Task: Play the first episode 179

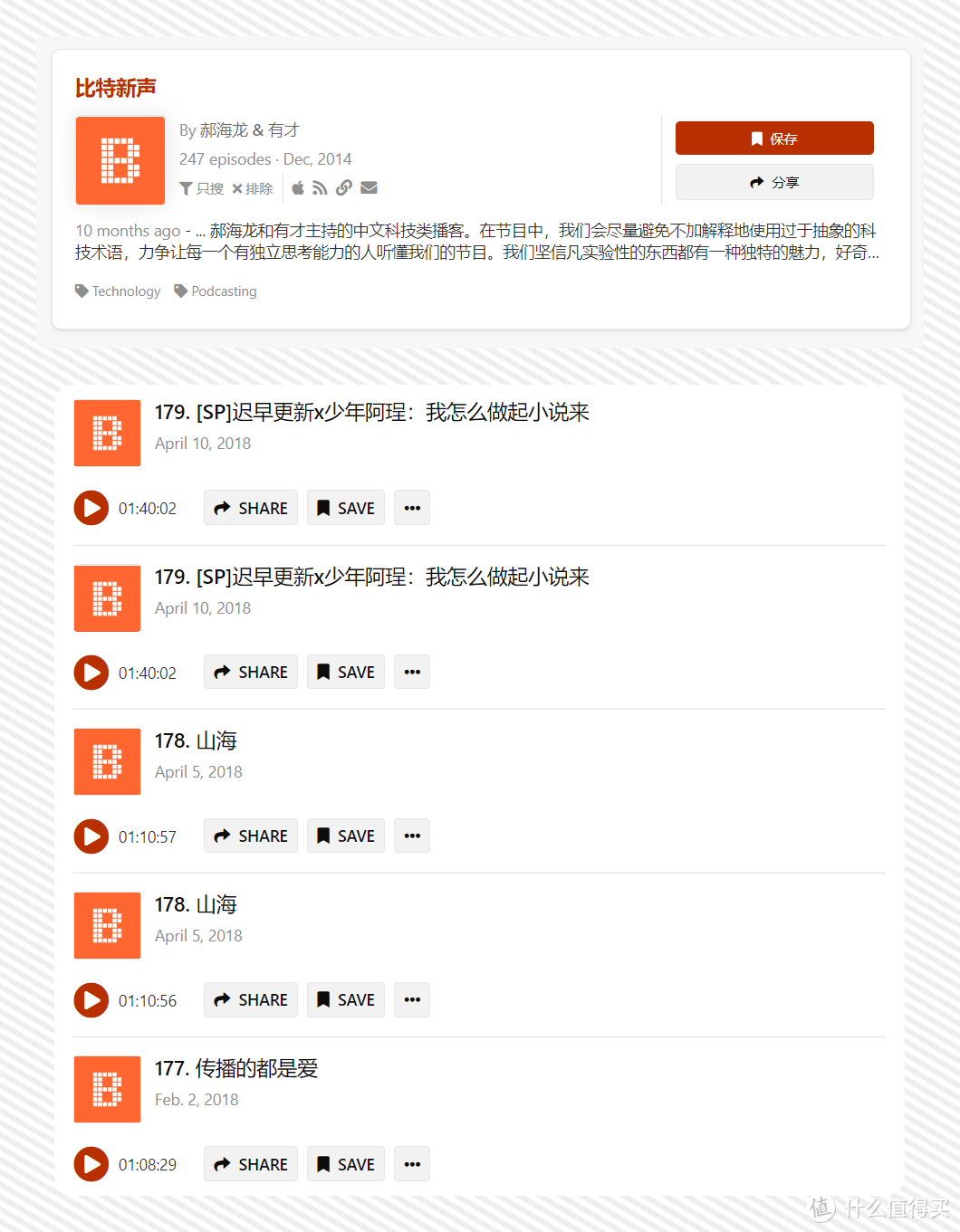Action: point(91,508)
